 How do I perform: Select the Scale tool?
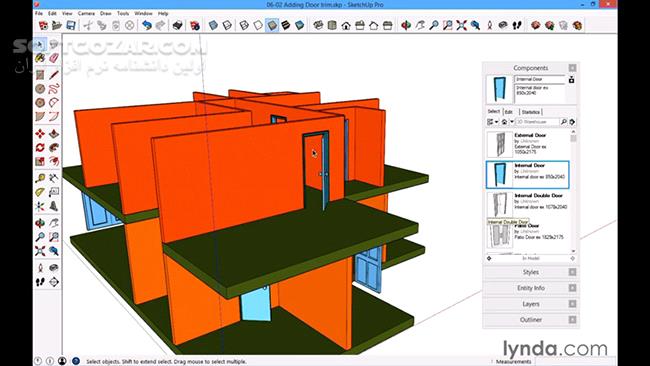pyautogui.click(x=40, y=161)
